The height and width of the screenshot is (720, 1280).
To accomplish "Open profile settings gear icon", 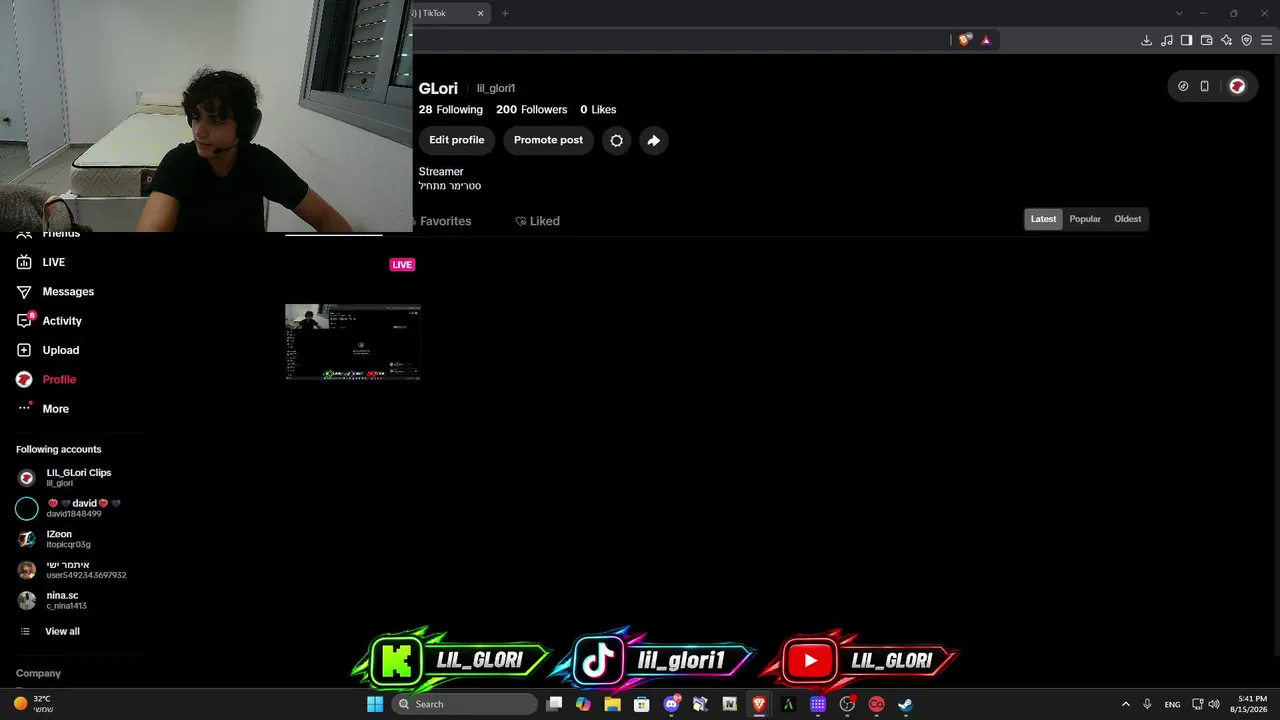I will pyautogui.click(x=616, y=140).
